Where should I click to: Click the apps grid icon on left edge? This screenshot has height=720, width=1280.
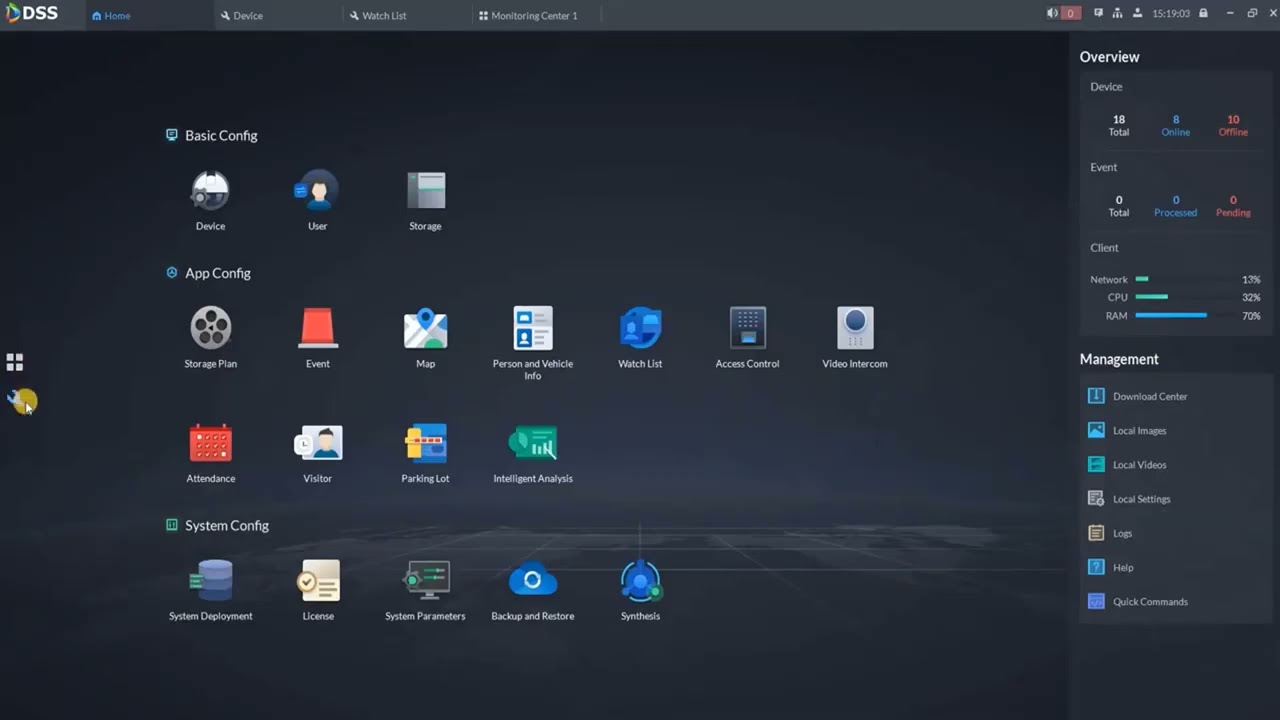point(15,362)
